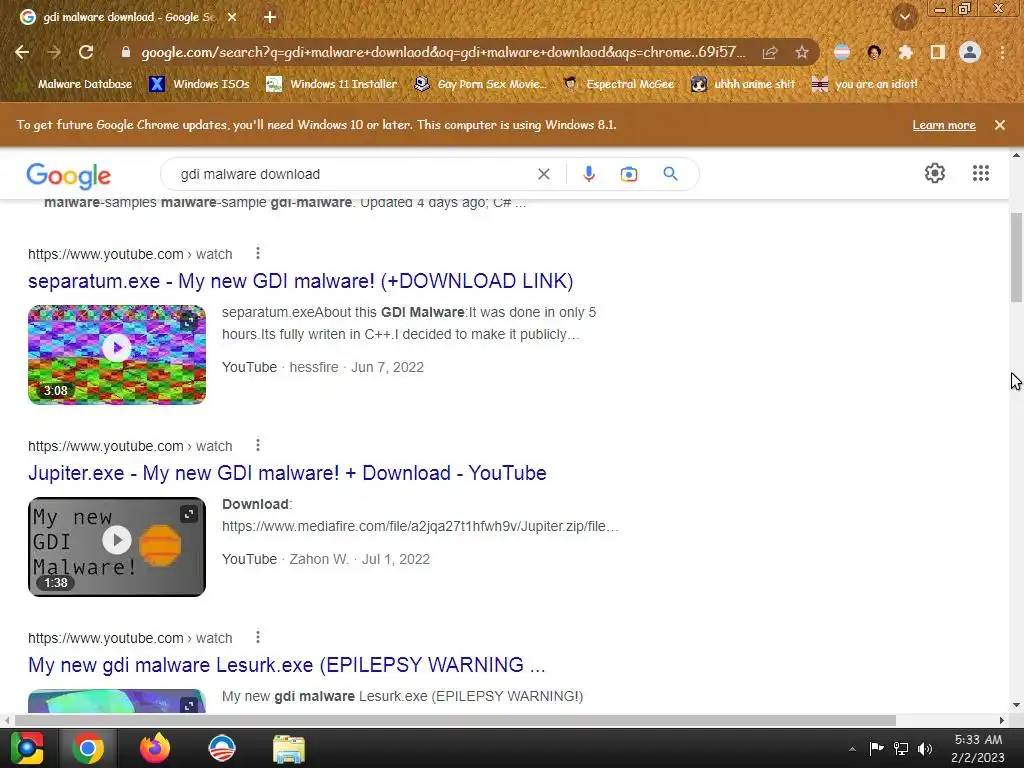Open File Explorer from the taskbar
The image size is (1024, 768).
click(289, 748)
